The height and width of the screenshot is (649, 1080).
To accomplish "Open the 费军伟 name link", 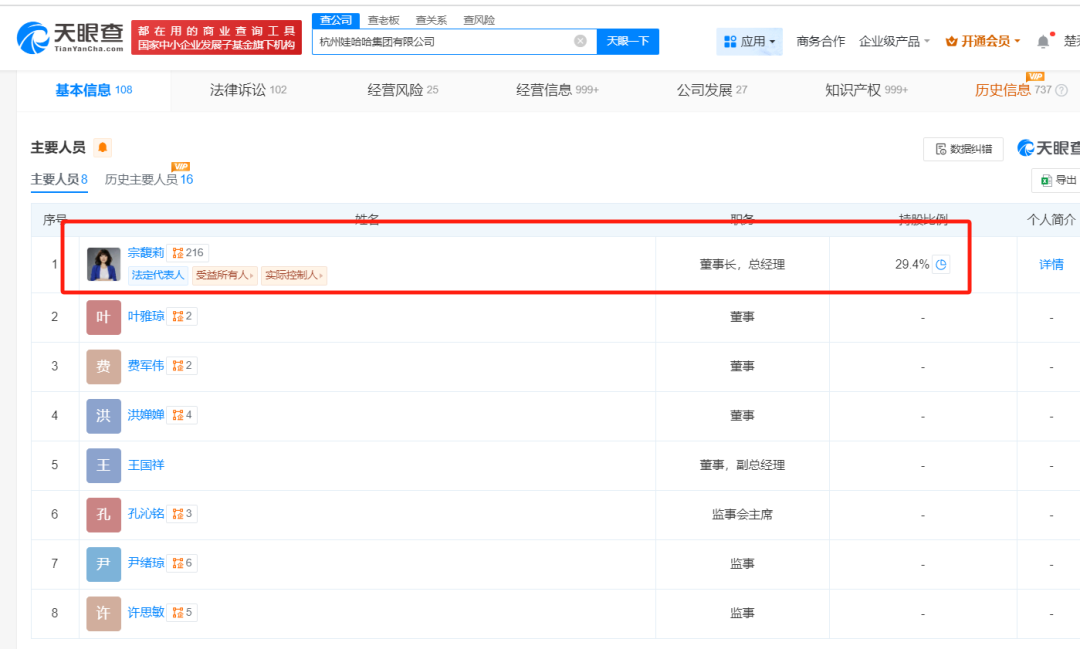I will tap(146, 366).
